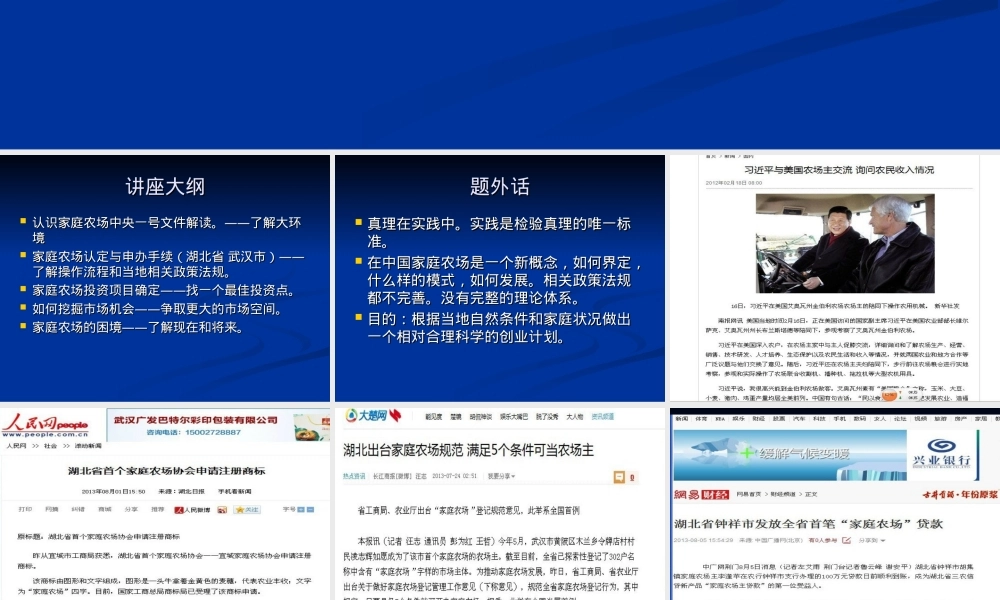The width and height of the screenshot is (1000, 600).
Task: Click bullet 目的：根据当地自然条件
Action: [x=499, y=328]
